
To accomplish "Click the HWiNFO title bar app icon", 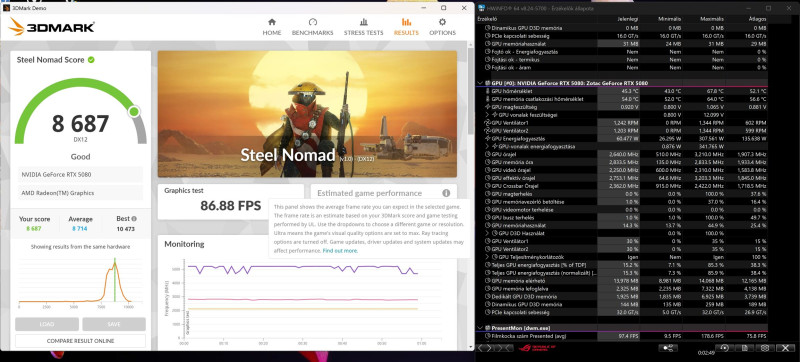I will [482, 8].
